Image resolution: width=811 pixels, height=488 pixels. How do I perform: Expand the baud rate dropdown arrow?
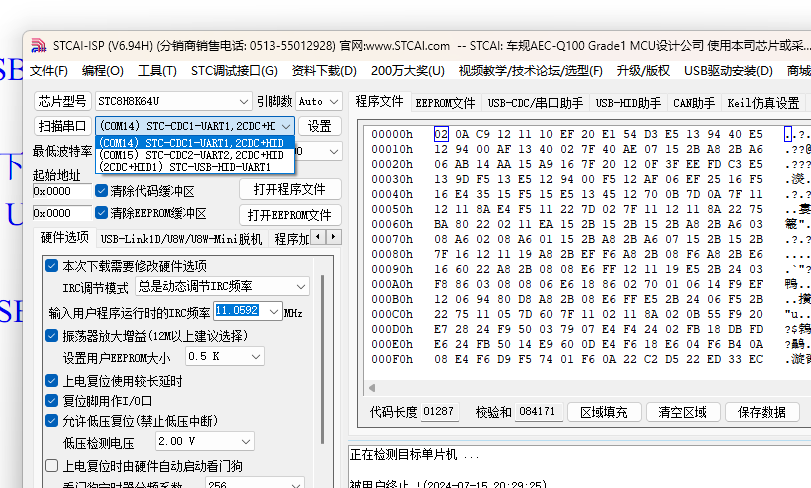click(x=334, y=151)
